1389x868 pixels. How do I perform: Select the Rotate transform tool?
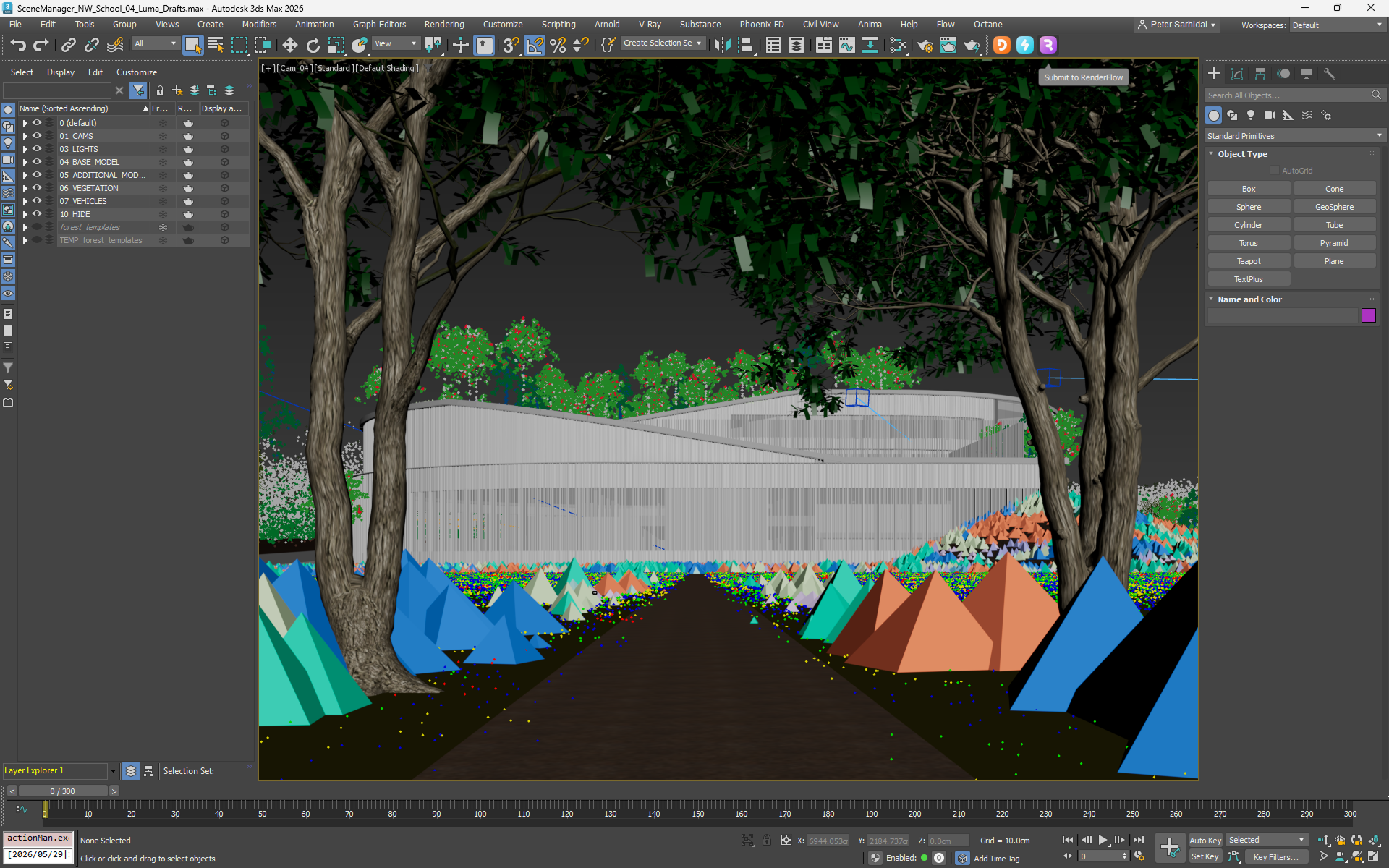(x=313, y=46)
